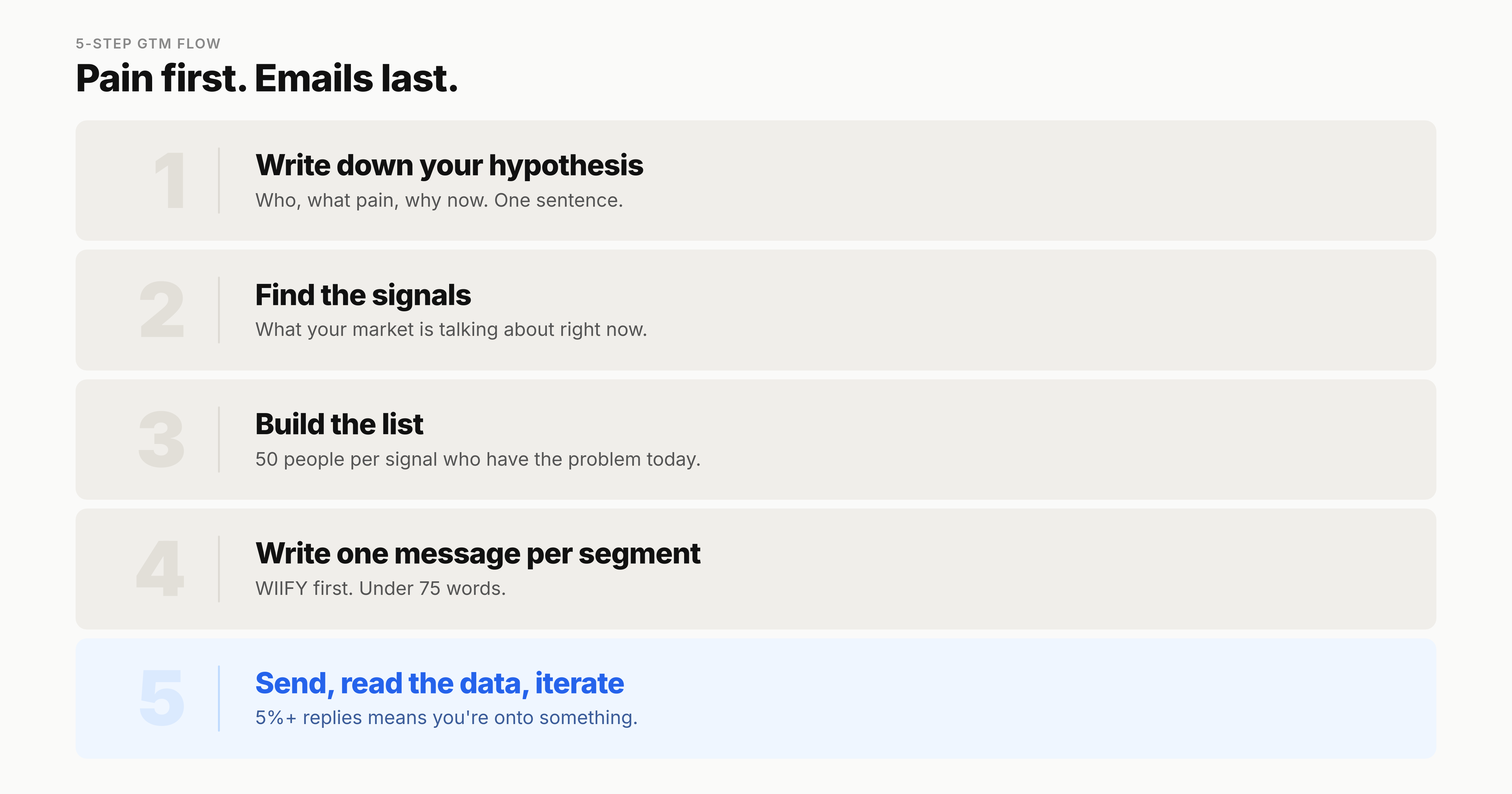The height and width of the screenshot is (794, 1512).
Task: Select the blue number 5 numeral
Action: tap(162, 698)
